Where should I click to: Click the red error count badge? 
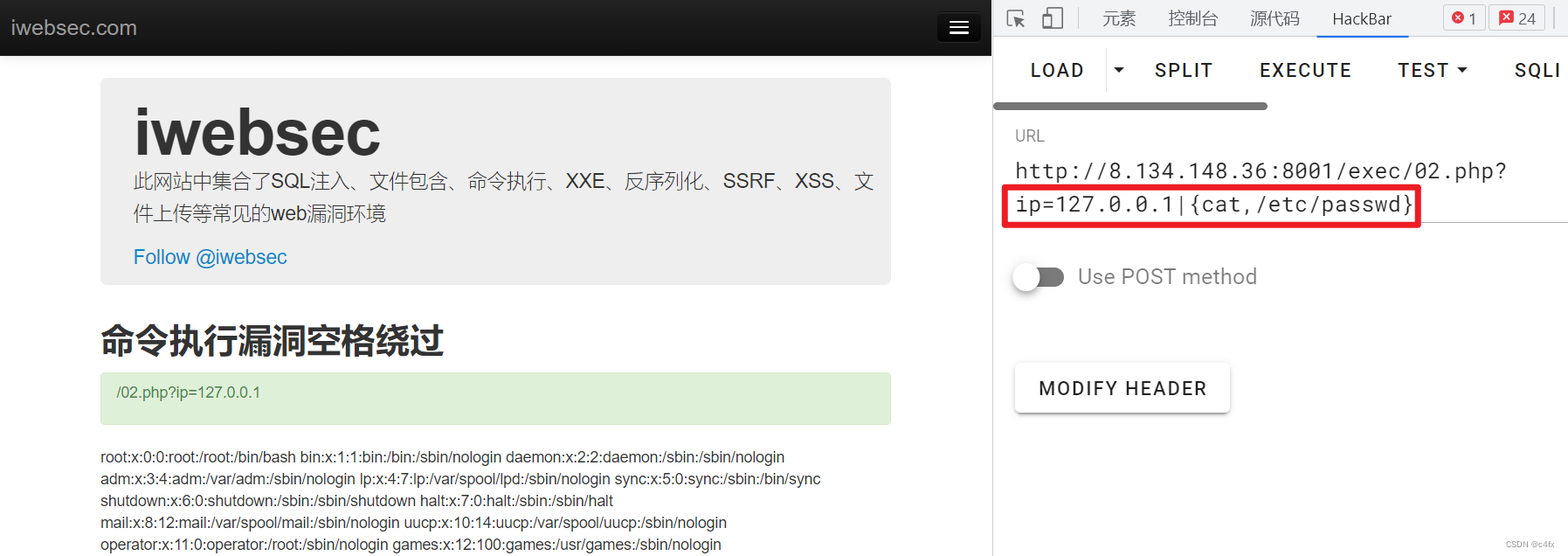(x=1464, y=18)
